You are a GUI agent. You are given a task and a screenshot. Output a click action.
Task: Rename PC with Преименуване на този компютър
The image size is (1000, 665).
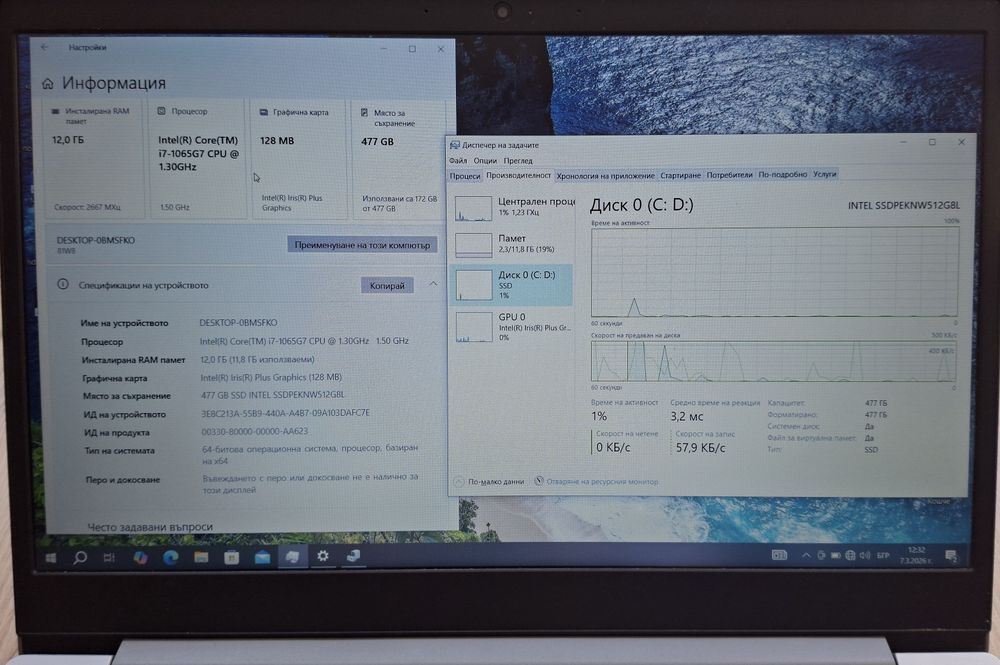point(362,245)
